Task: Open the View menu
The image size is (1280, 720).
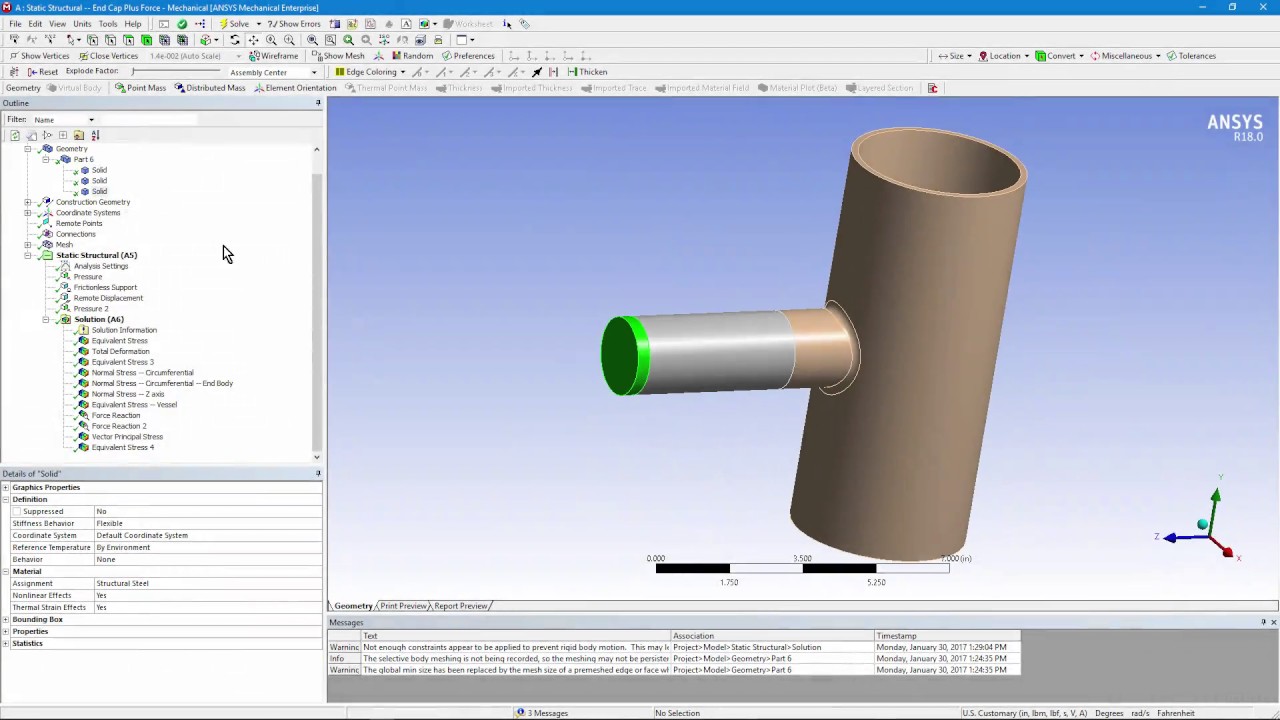Action: (58, 24)
